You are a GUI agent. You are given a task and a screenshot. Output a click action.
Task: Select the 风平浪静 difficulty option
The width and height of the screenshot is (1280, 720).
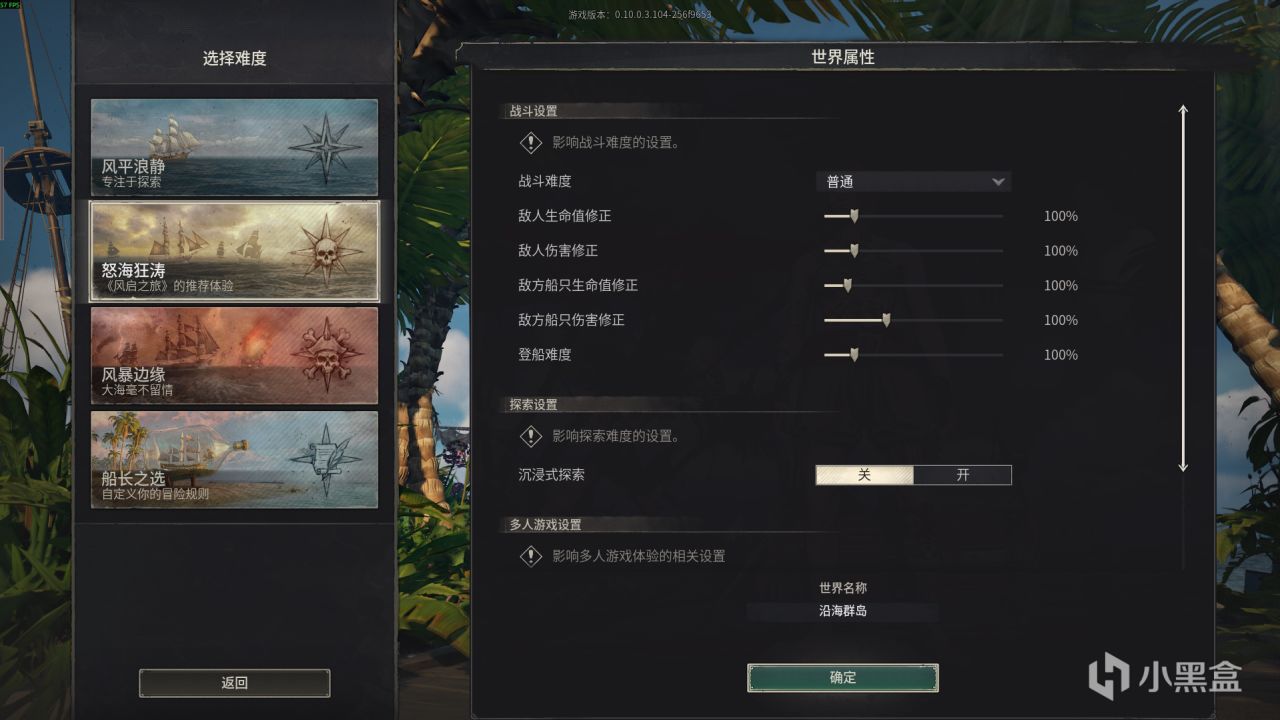coord(235,147)
